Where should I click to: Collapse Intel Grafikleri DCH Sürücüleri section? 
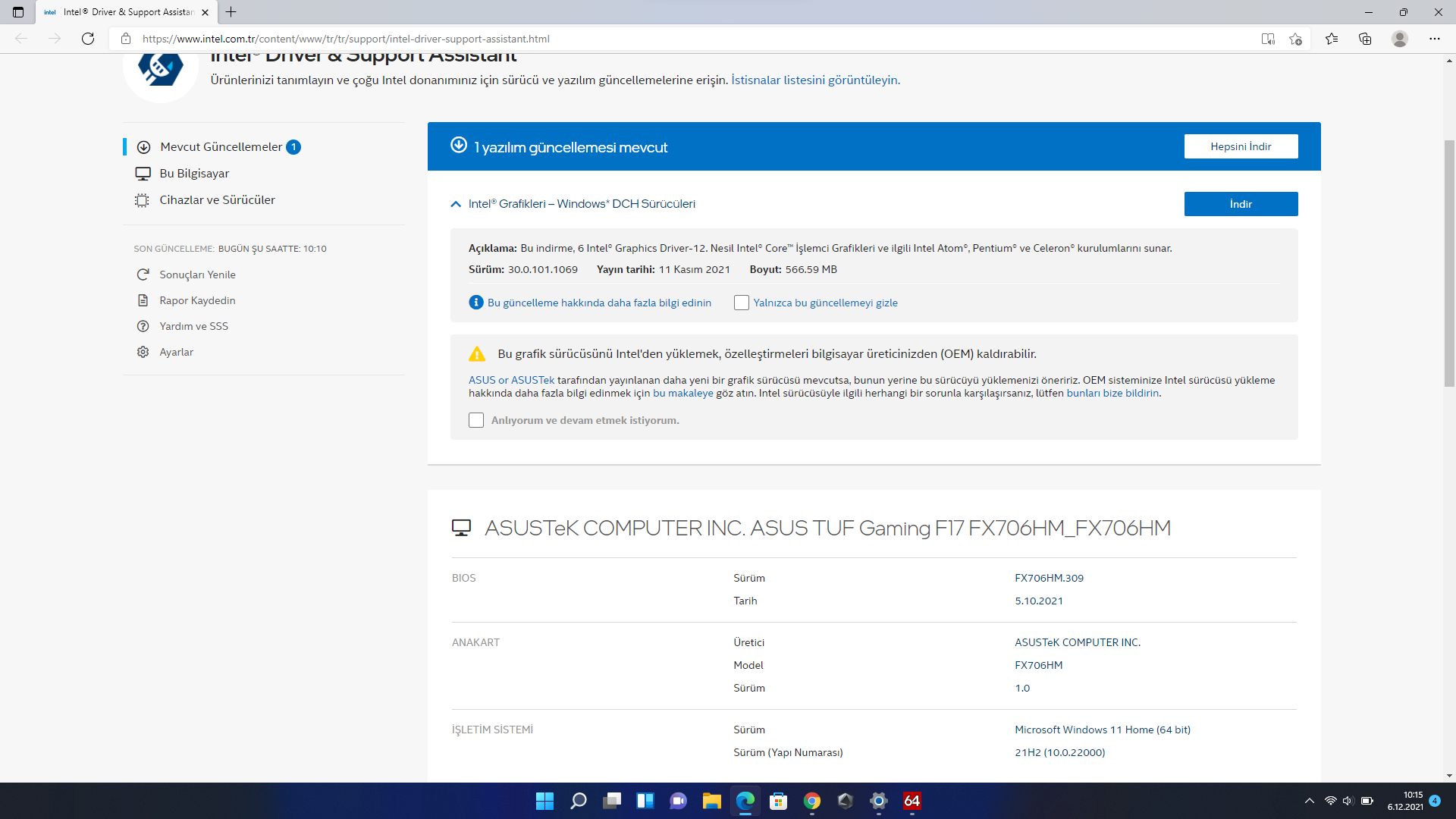[x=456, y=204]
